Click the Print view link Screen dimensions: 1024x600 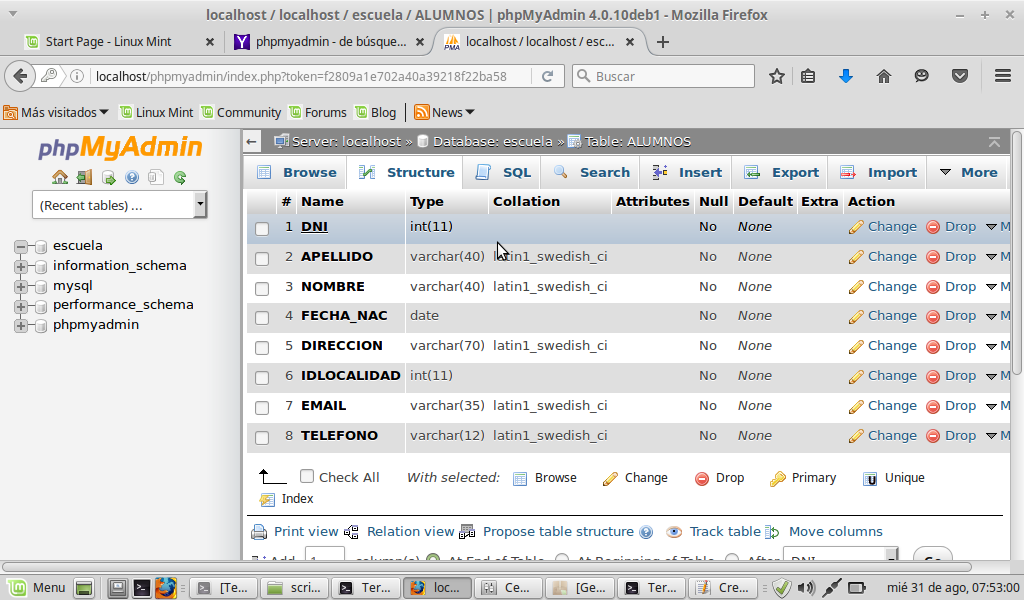[x=305, y=532]
